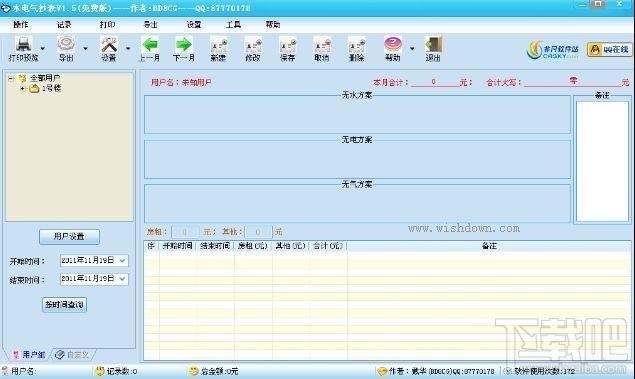Switch to the 用户组 tab
Image resolution: width=635 pixels, height=379 pixels.
point(28,355)
